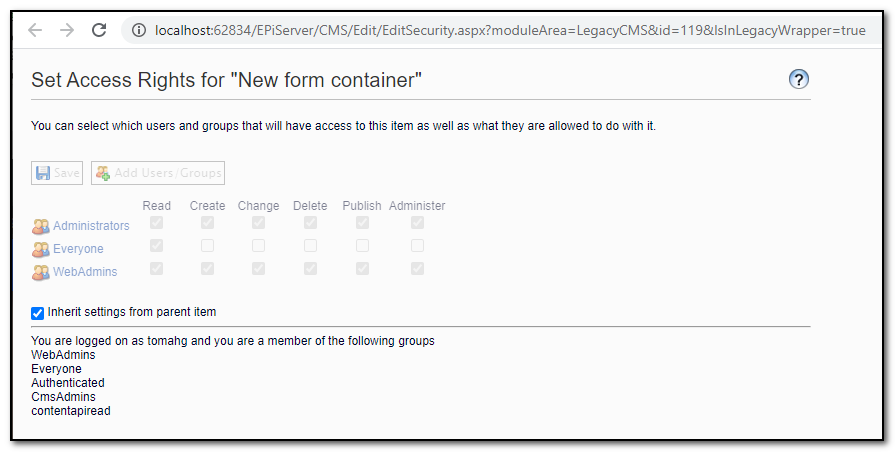The width and height of the screenshot is (895, 452).
Task: Click Add Users/Groups button
Action: (158, 173)
